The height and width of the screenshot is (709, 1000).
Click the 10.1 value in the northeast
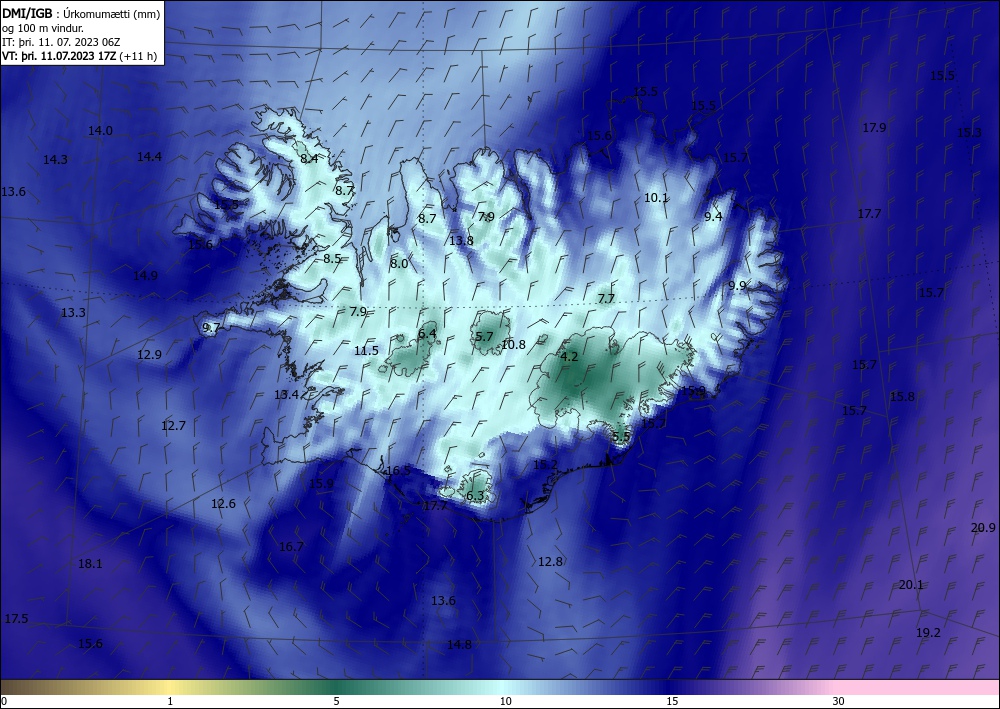656,198
